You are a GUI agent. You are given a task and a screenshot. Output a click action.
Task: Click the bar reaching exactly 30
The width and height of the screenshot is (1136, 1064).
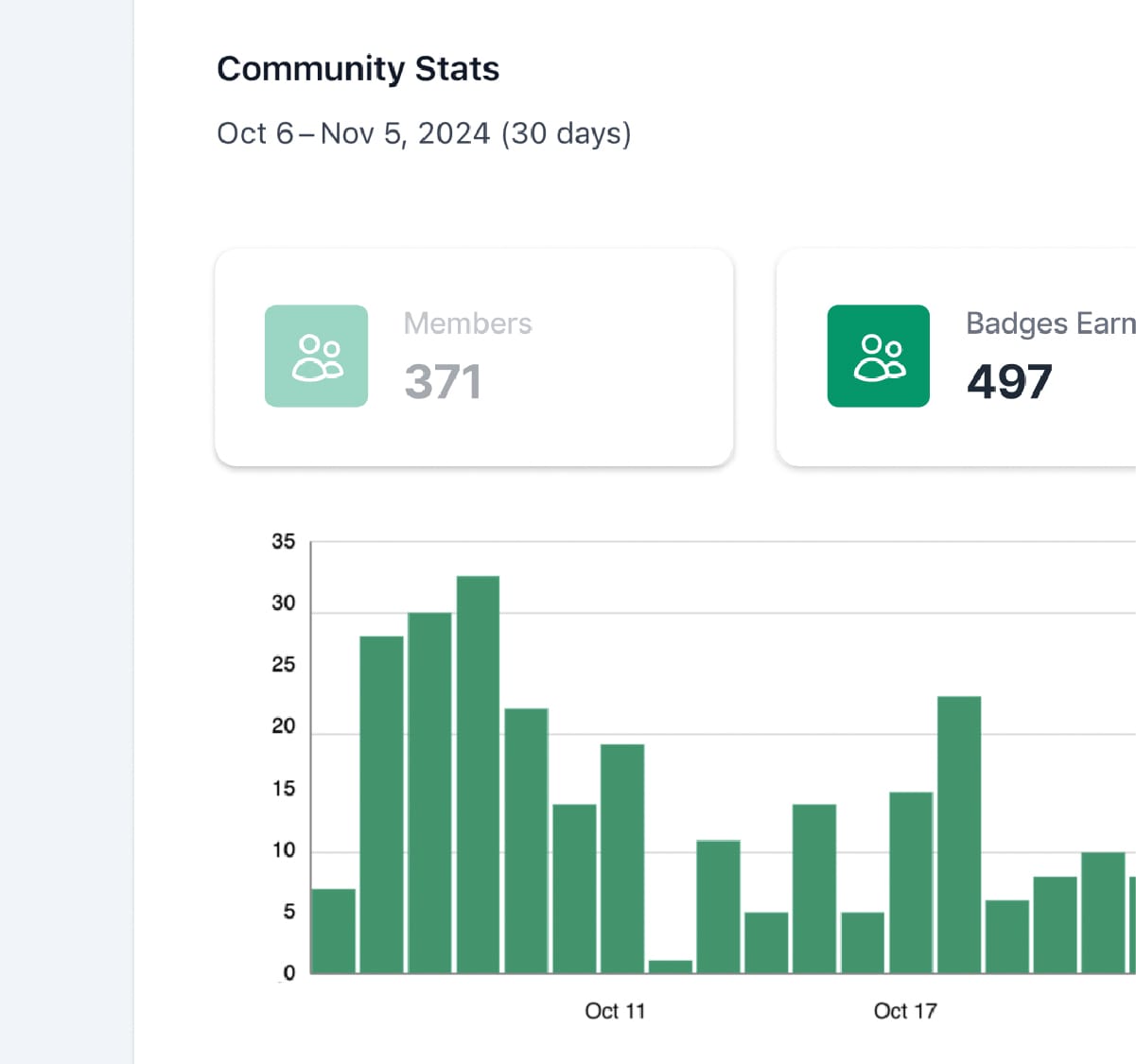(429, 793)
